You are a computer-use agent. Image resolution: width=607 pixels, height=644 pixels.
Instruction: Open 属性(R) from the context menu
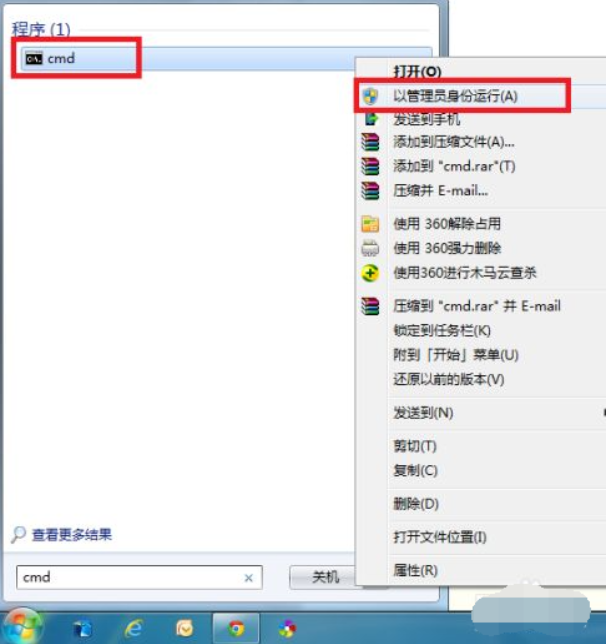415,570
